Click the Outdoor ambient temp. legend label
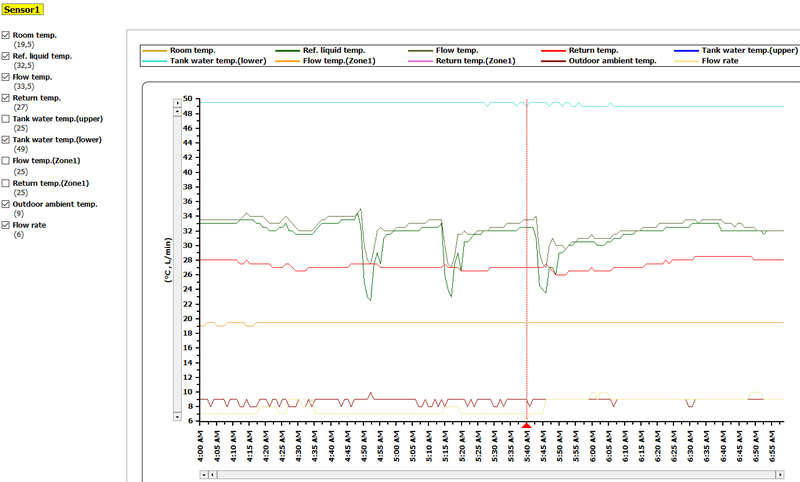The width and height of the screenshot is (800, 482). click(x=612, y=61)
